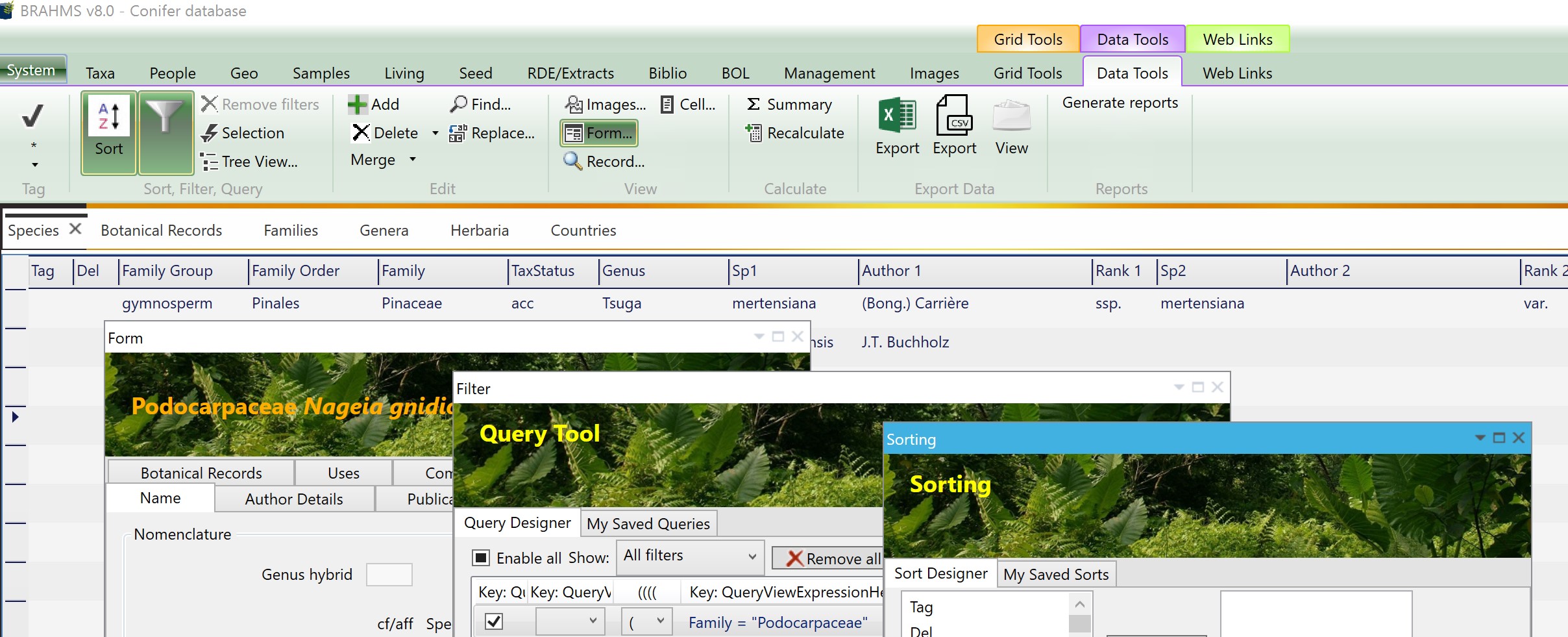Click the Remove filters icon

[209, 104]
